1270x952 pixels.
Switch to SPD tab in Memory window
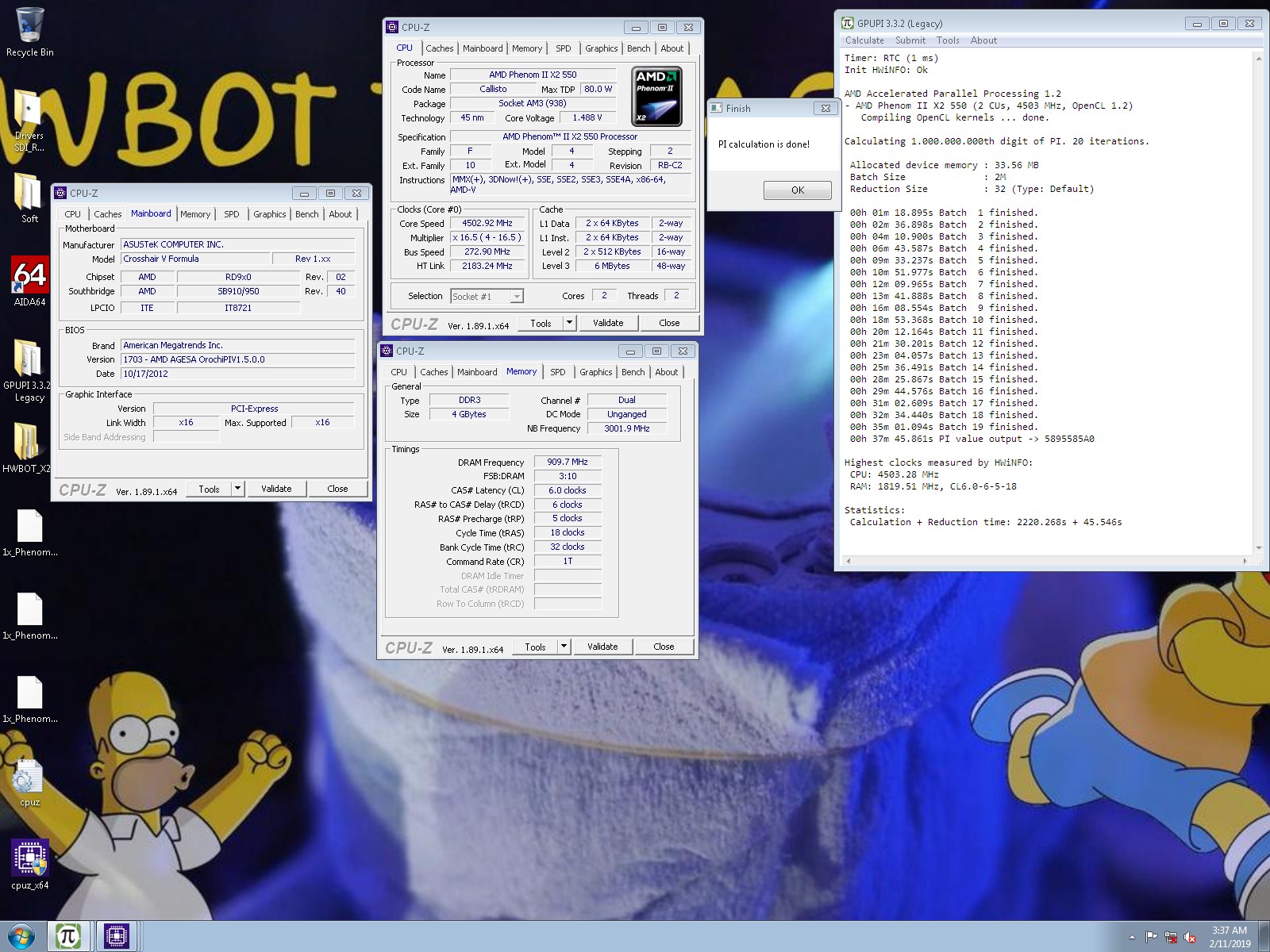[x=558, y=372]
